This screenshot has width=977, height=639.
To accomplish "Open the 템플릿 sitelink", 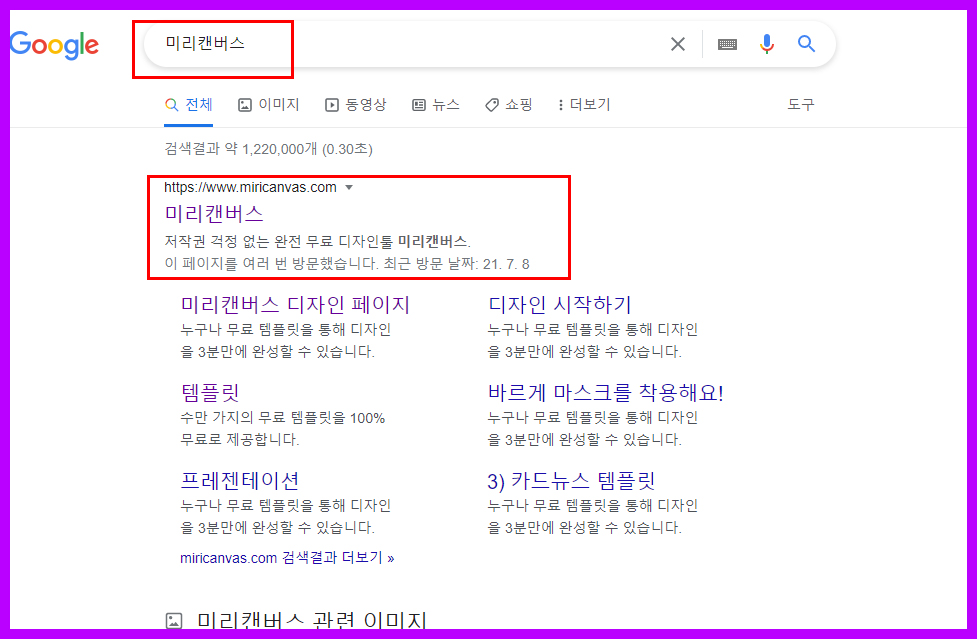I will [x=210, y=392].
